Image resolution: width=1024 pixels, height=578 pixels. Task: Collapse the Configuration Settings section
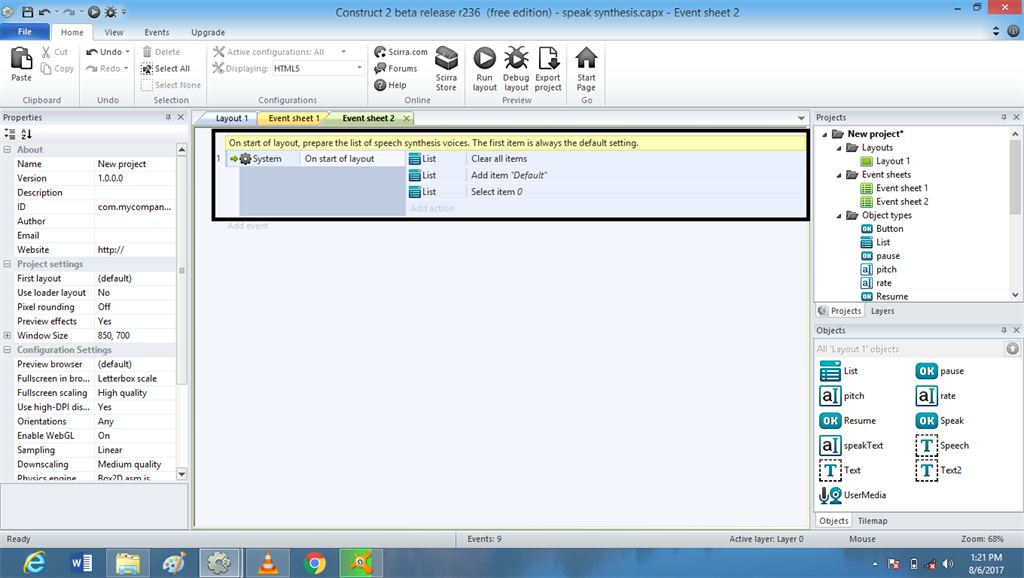(7, 349)
